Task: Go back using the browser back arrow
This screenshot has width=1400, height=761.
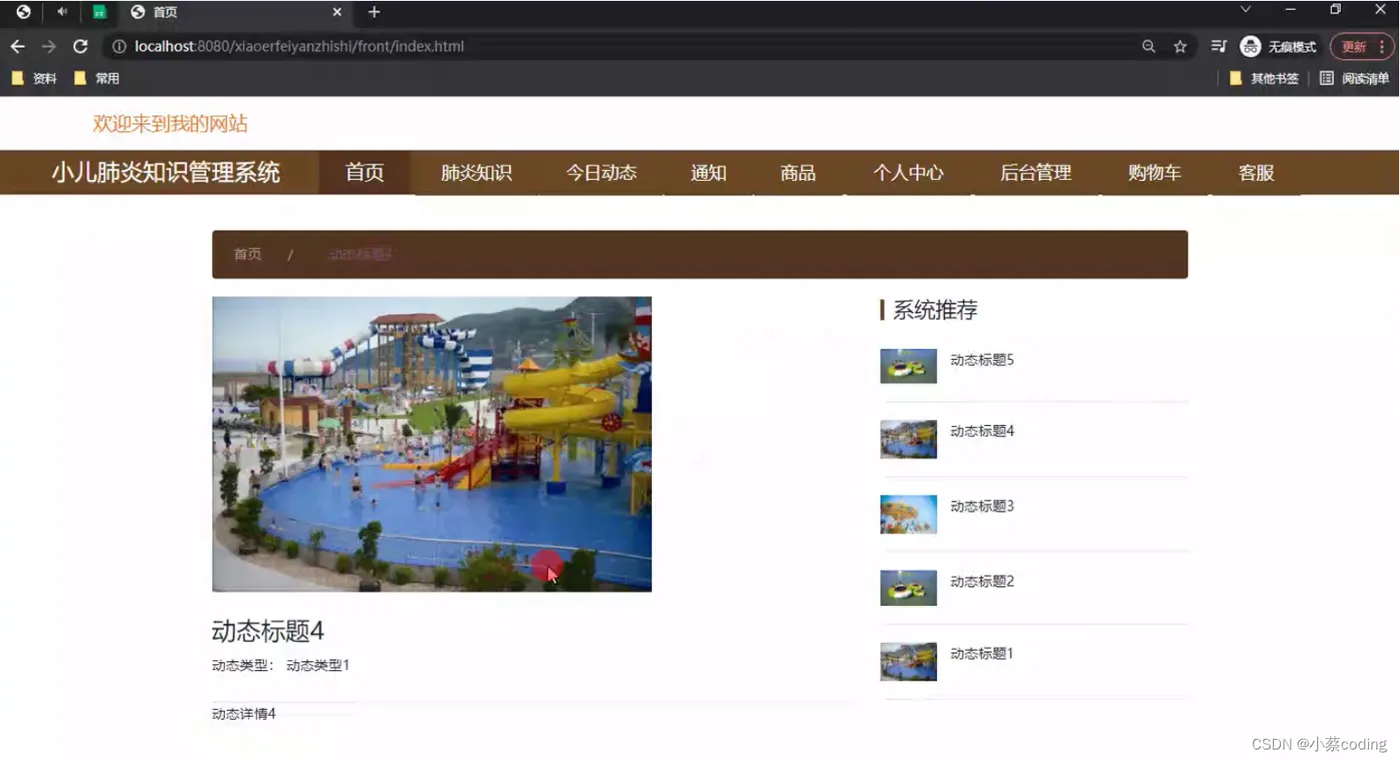Action: pos(18,46)
